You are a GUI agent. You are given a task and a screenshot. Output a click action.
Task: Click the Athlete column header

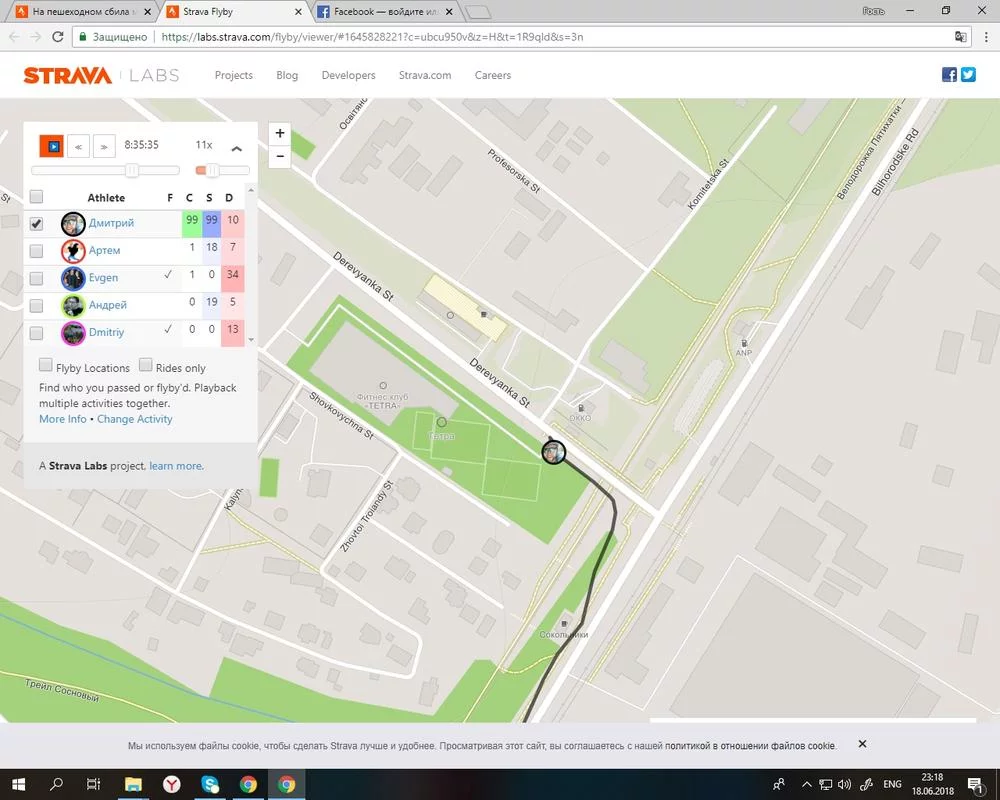(106, 198)
